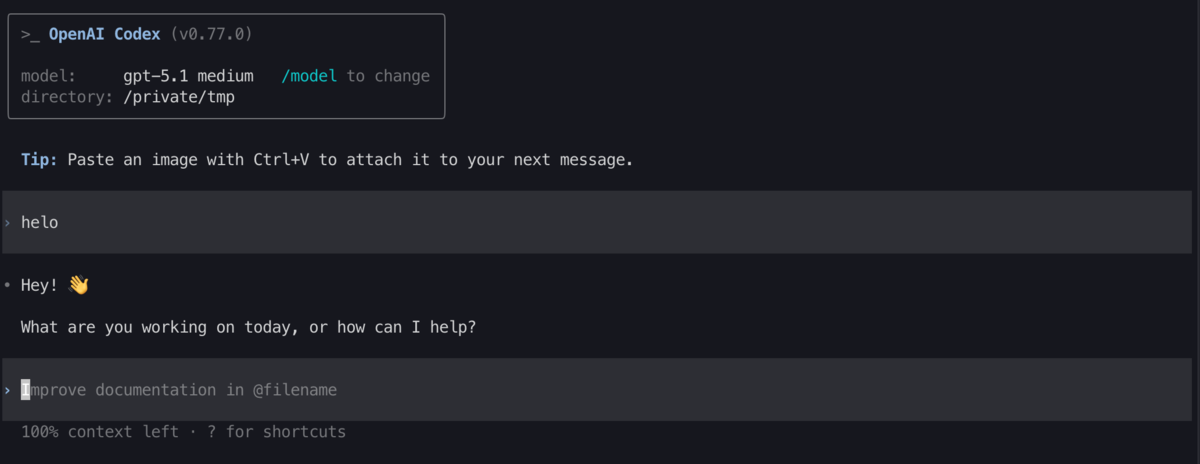
Task: Click the prompt chevron beside helo
Action: coord(7,223)
